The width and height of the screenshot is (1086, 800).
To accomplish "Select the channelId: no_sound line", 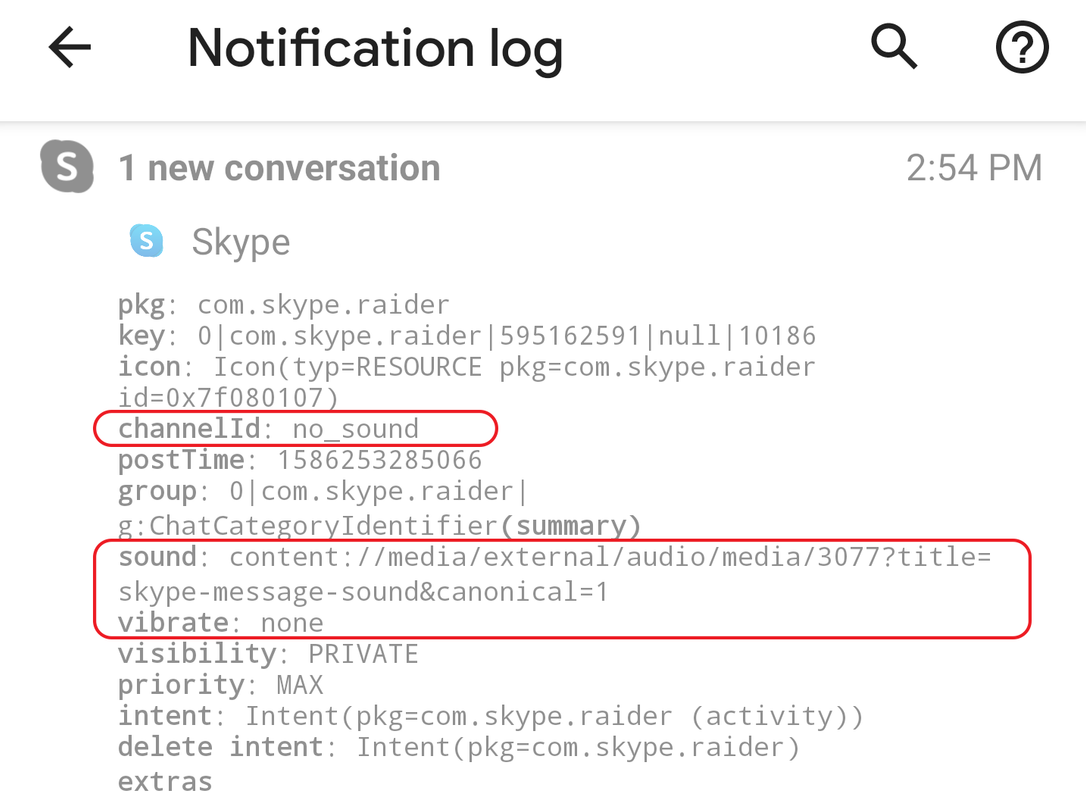I will 269,429.
